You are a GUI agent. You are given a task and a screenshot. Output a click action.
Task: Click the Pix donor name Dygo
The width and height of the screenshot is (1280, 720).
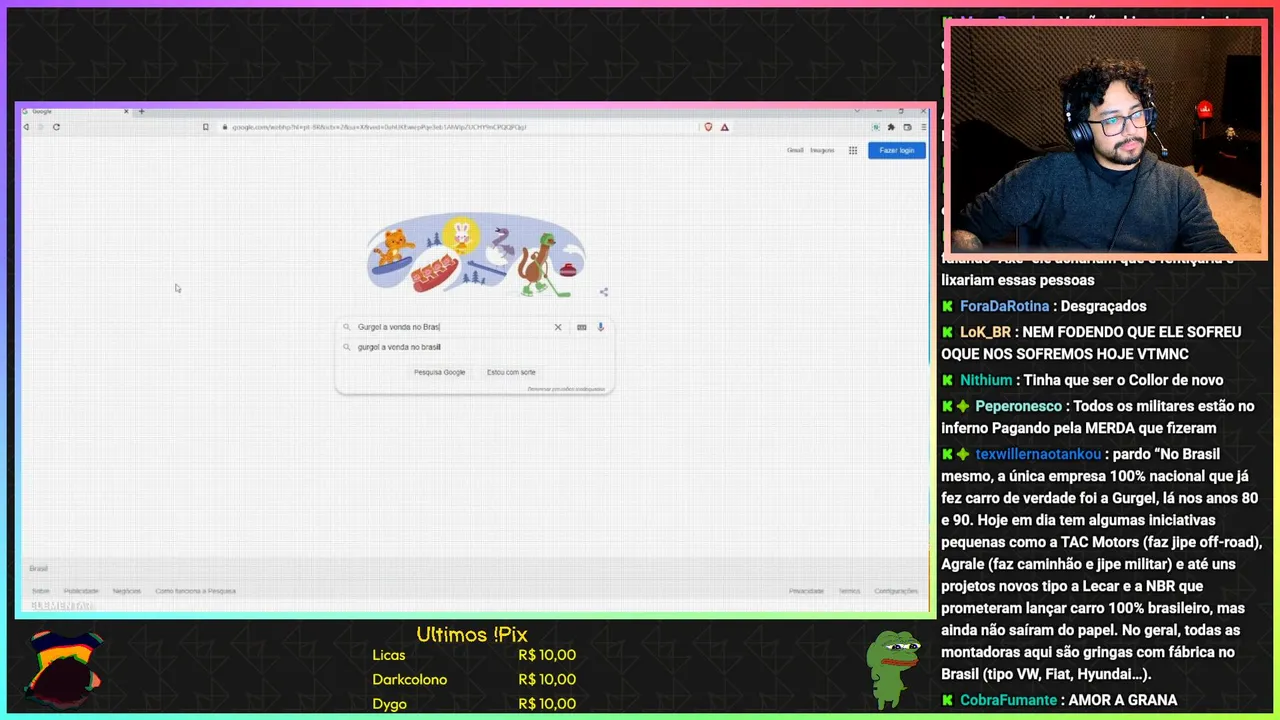click(390, 704)
